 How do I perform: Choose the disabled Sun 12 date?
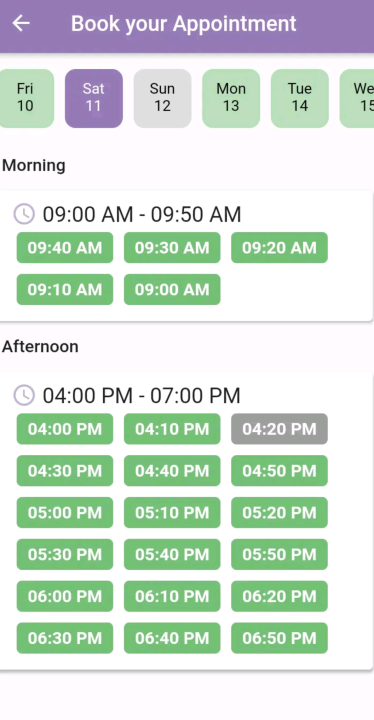(x=162, y=98)
